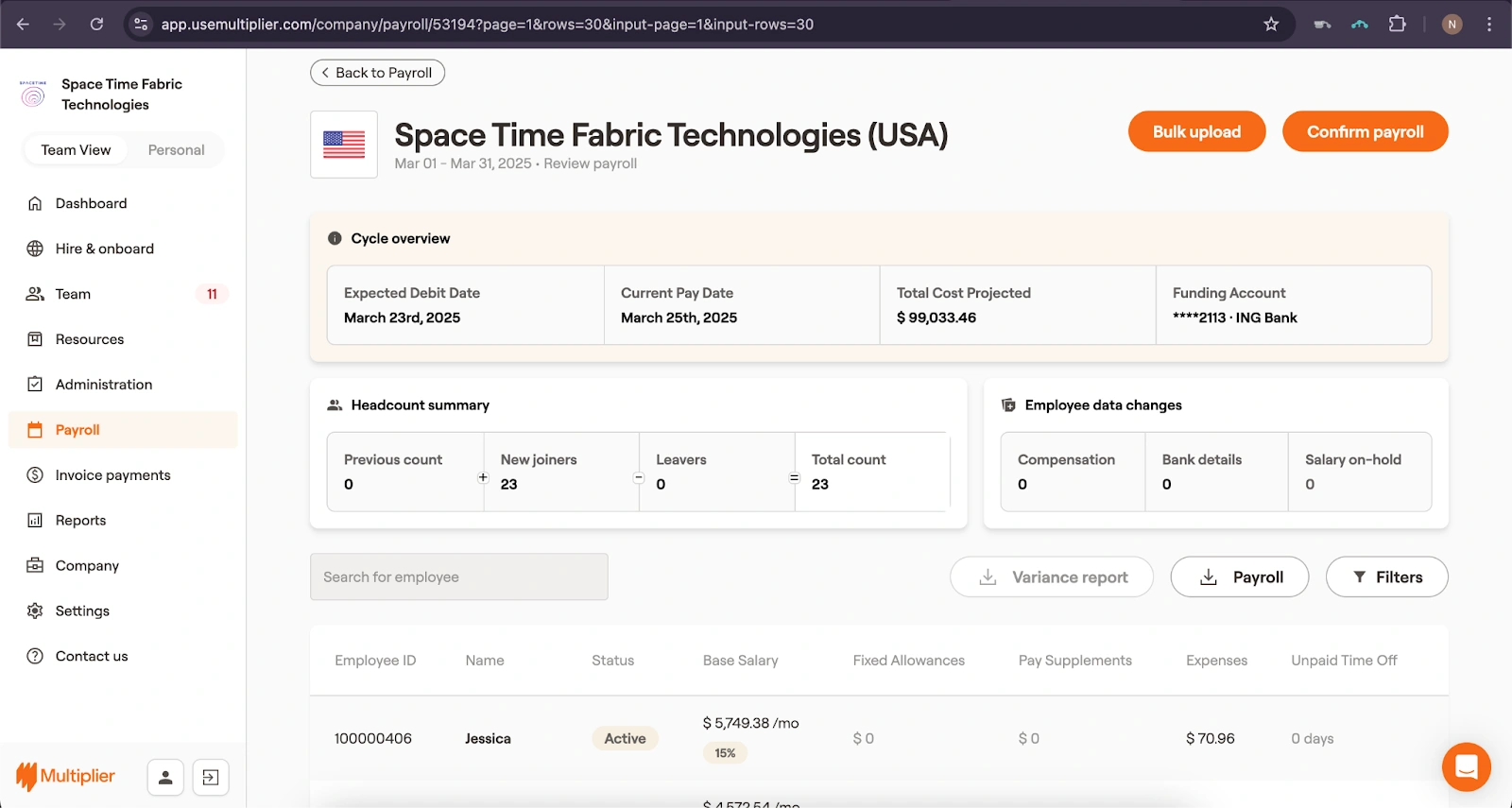
Task: Click the Cycle overview info icon
Action: coord(335,239)
